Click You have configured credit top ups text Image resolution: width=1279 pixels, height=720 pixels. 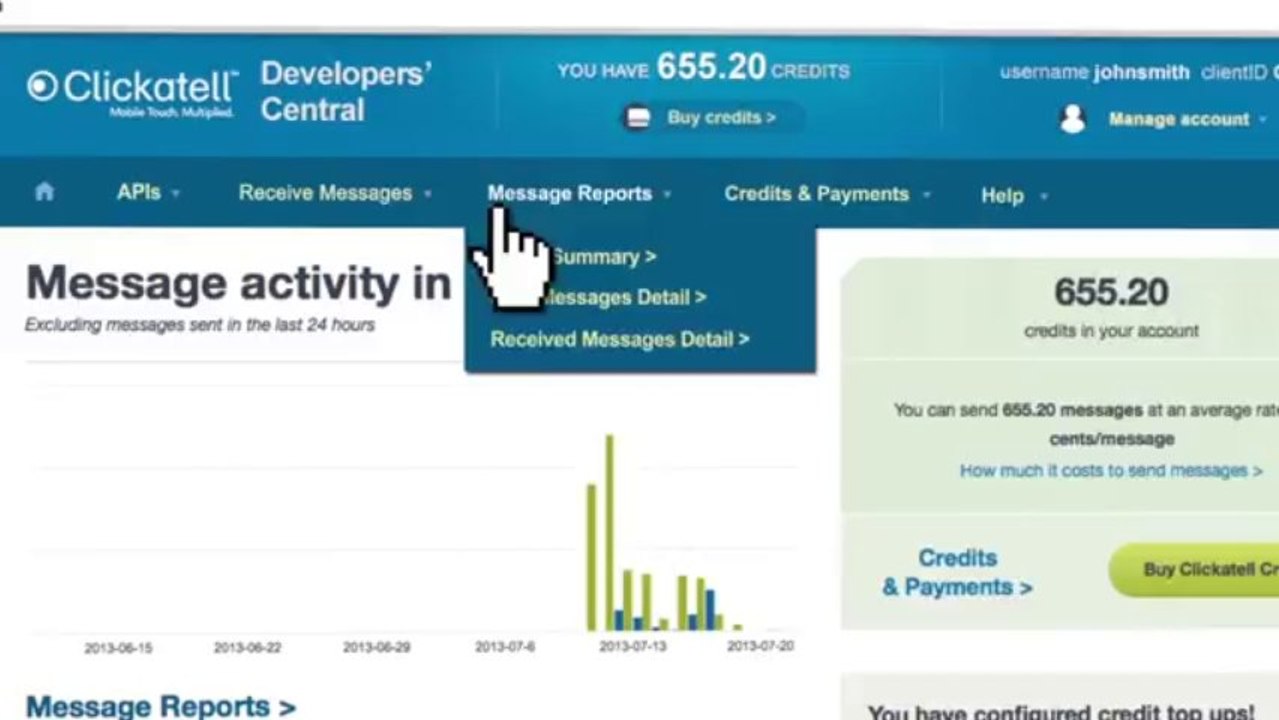coord(1061,712)
